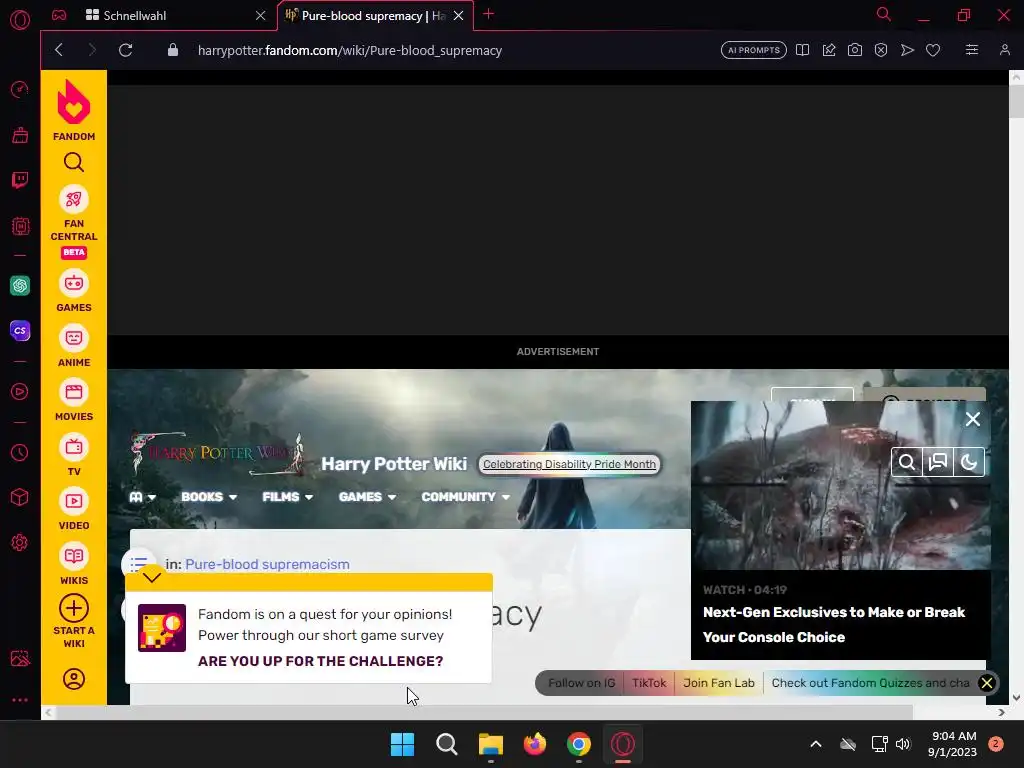This screenshot has width=1024, height=768.
Task: Open the Movies section in Fandom sidebar
Action: pos(74,400)
